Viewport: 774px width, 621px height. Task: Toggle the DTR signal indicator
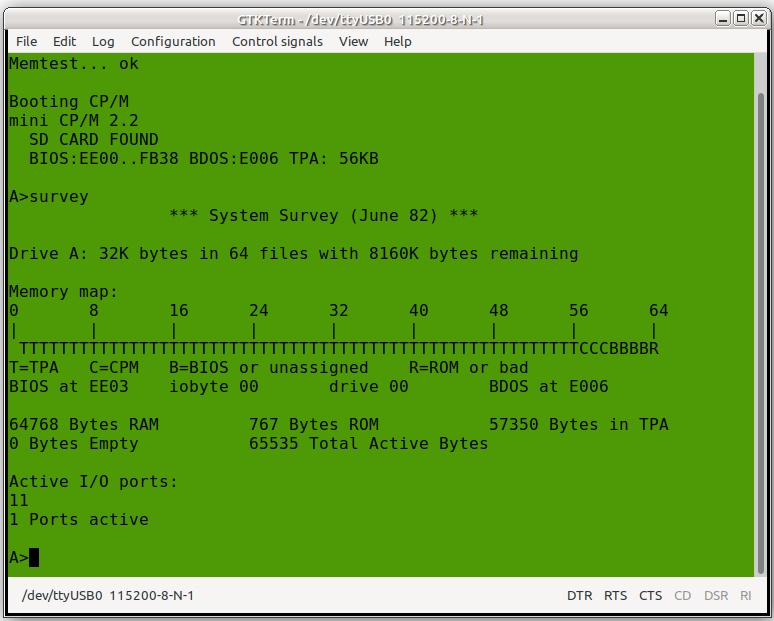tap(580, 595)
